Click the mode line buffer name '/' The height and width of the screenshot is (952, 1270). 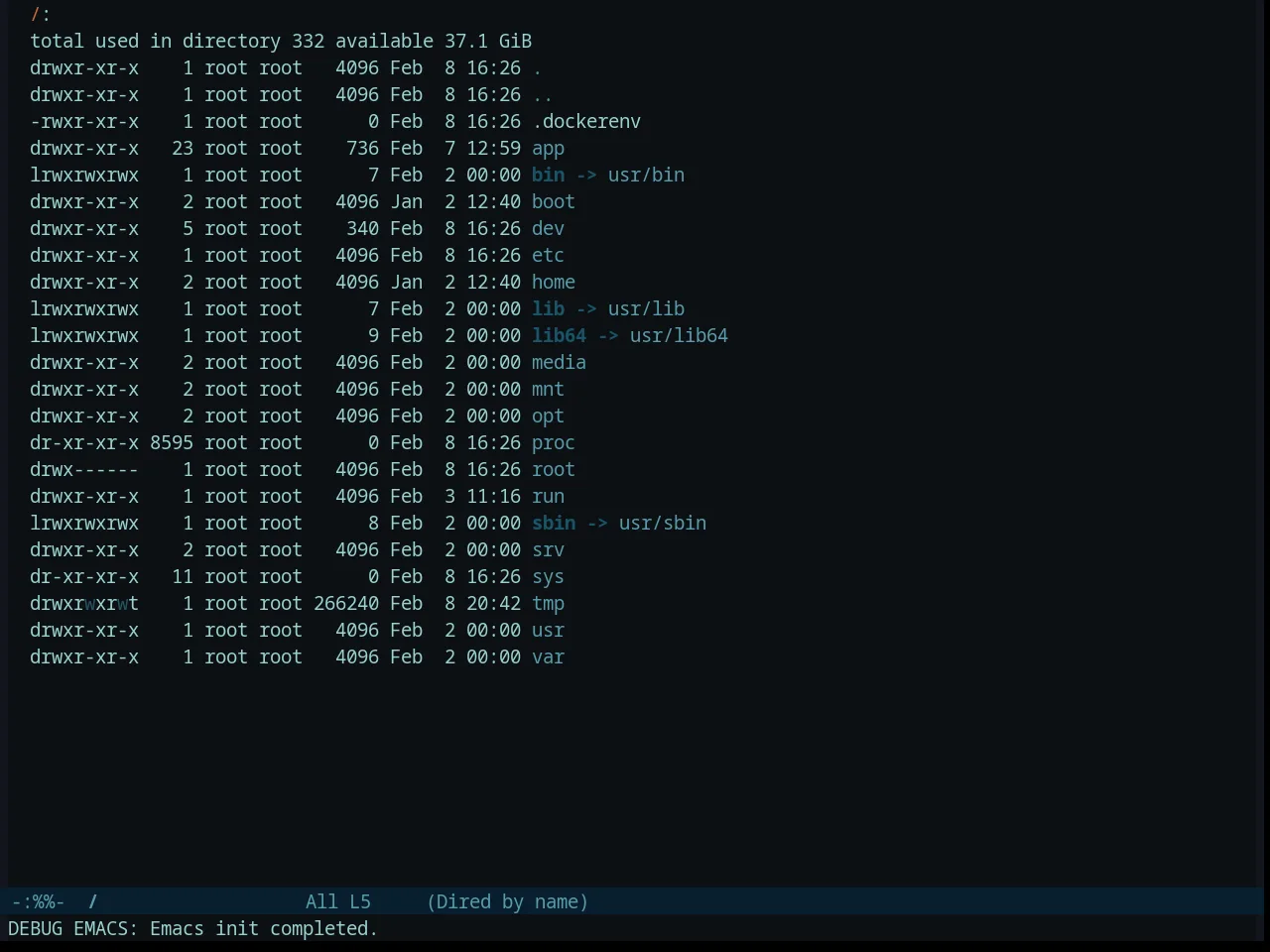point(93,902)
